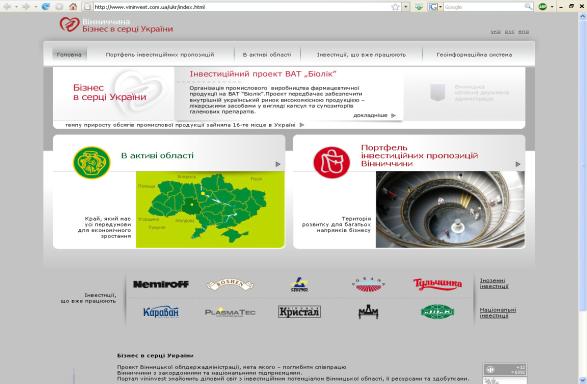
Task: Open the dropdown next to green extension icon
Action: click(x=552, y=7)
